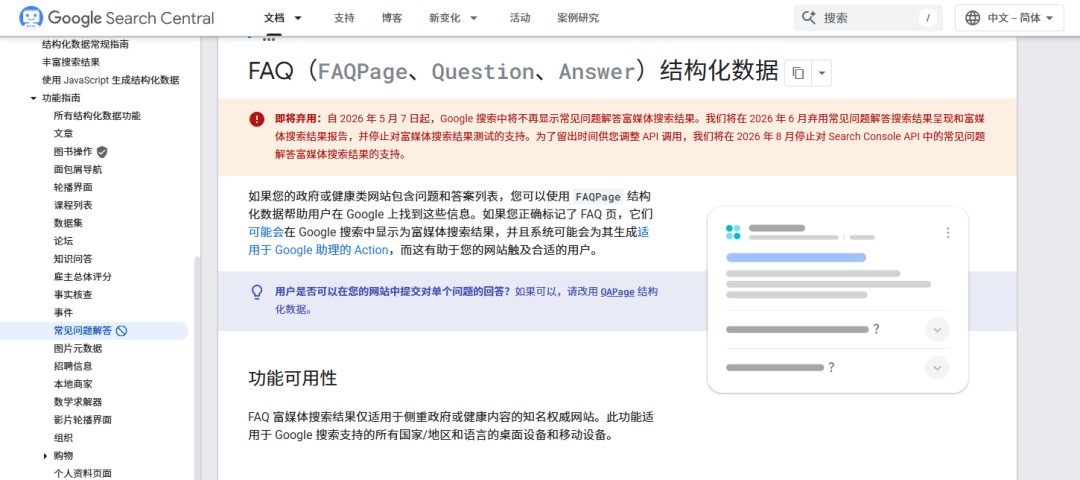The image size is (1080, 480).
Task: Select 事件 in the sidebar
Action: (x=63, y=313)
